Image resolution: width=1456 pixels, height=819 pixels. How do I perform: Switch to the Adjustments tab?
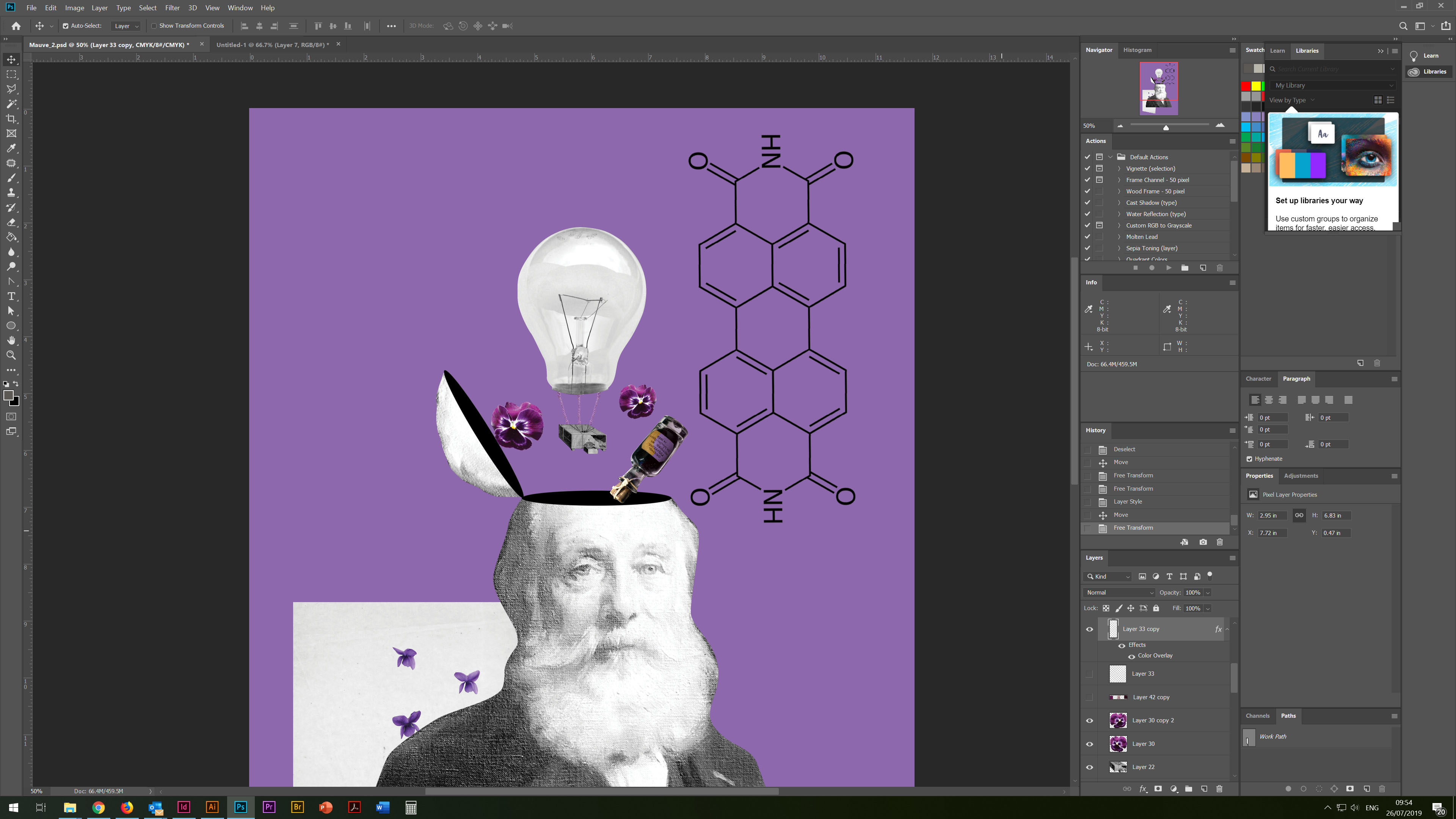coord(1301,476)
